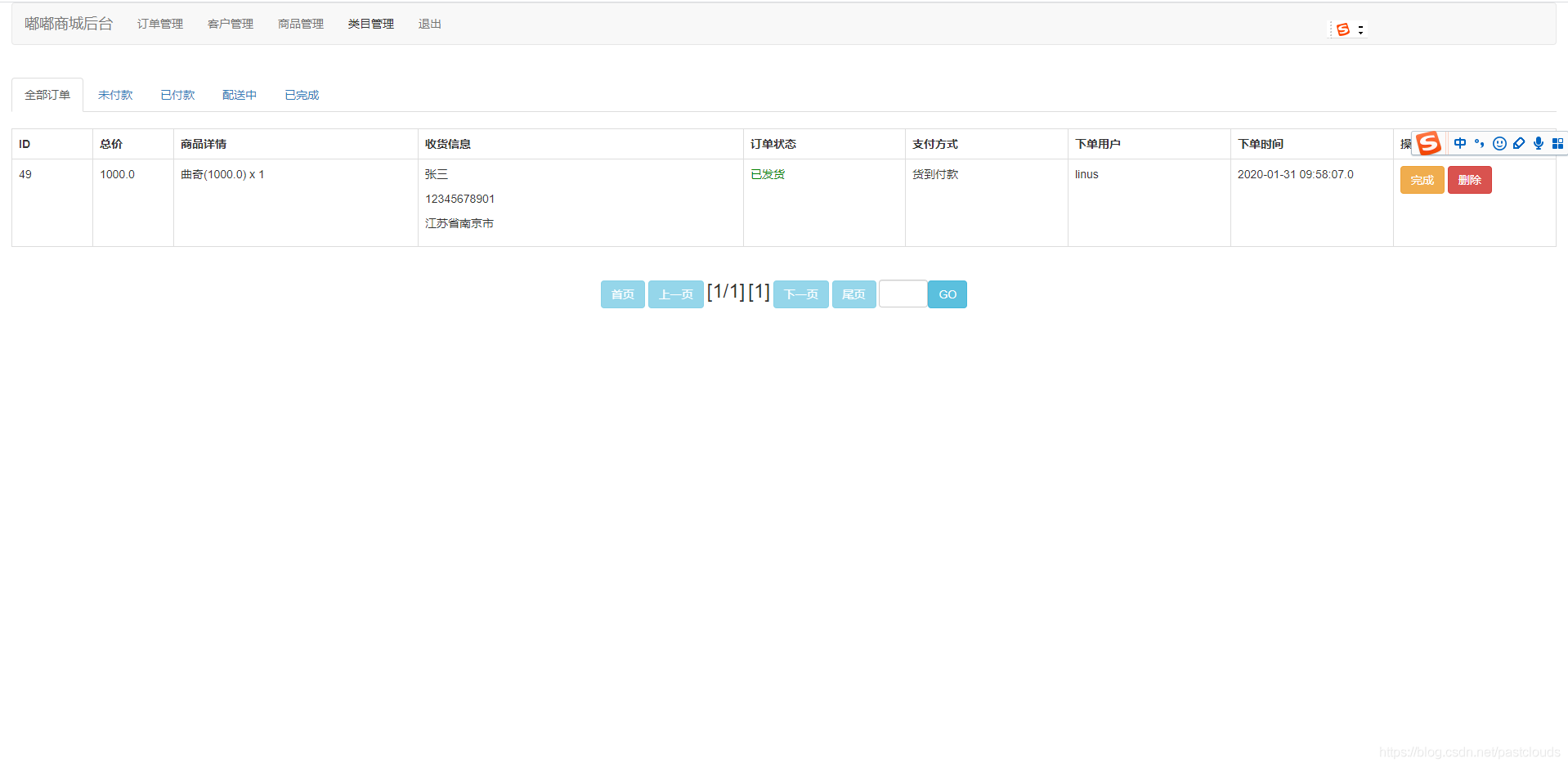Click the [1/1] page indicator text

pyautogui.click(x=726, y=292)
